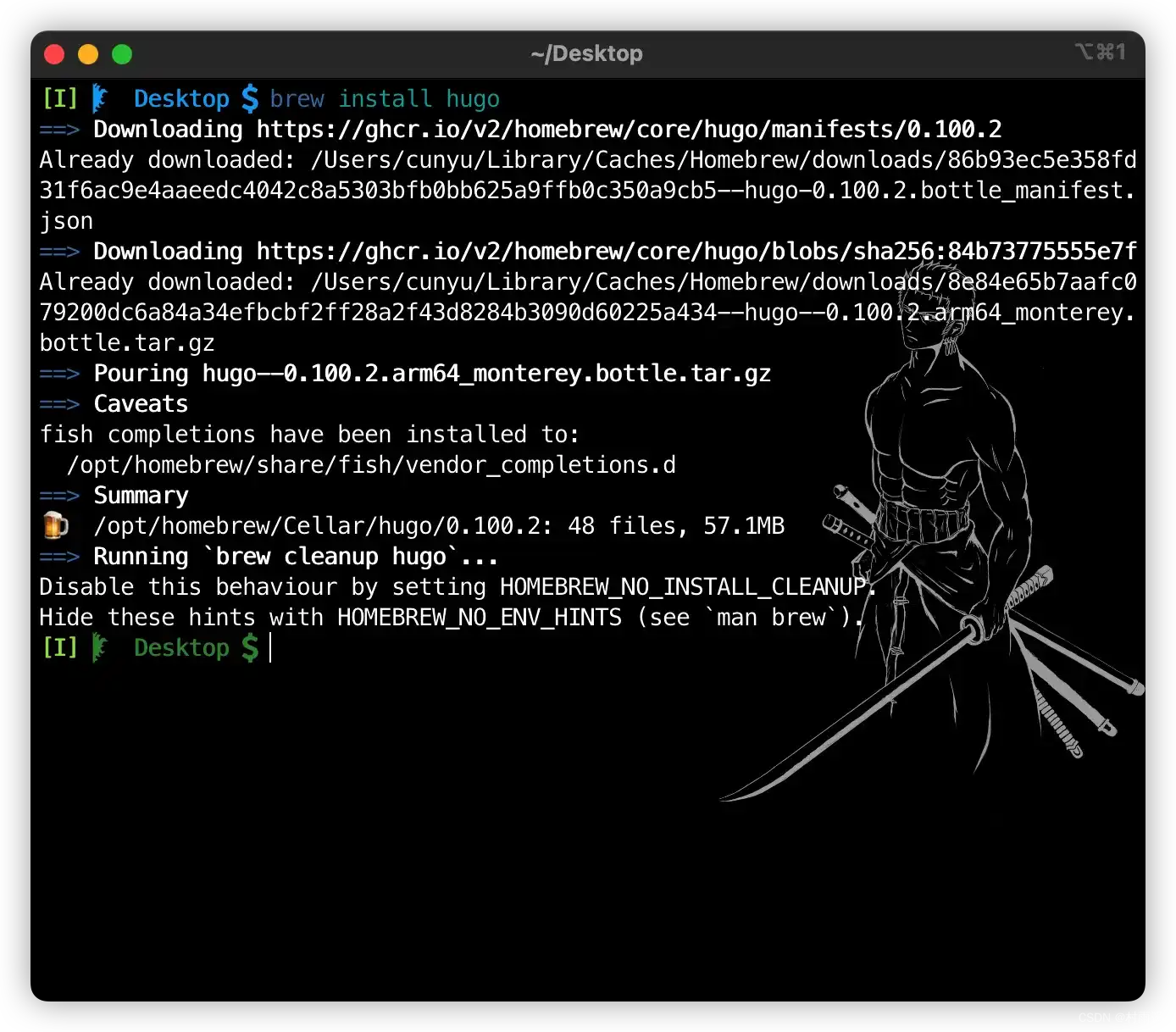Click the fish icon in the first prompt
The height and width of the screenshot is (1032, 1176).
coord(100,98)
